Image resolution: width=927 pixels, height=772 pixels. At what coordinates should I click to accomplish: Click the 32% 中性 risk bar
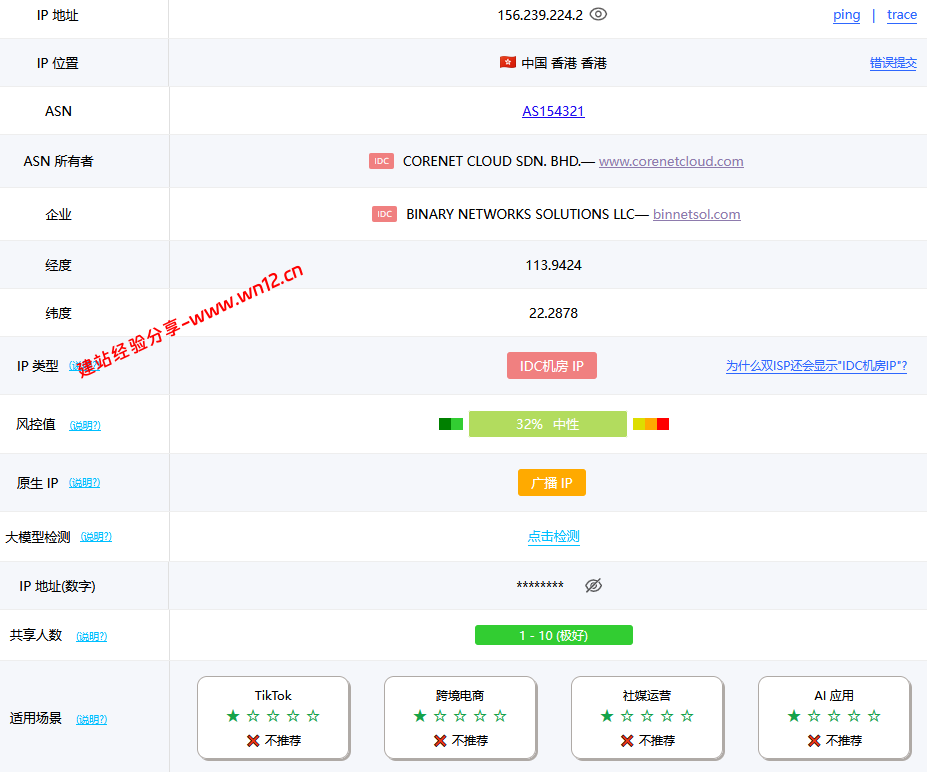coord(547,424)
